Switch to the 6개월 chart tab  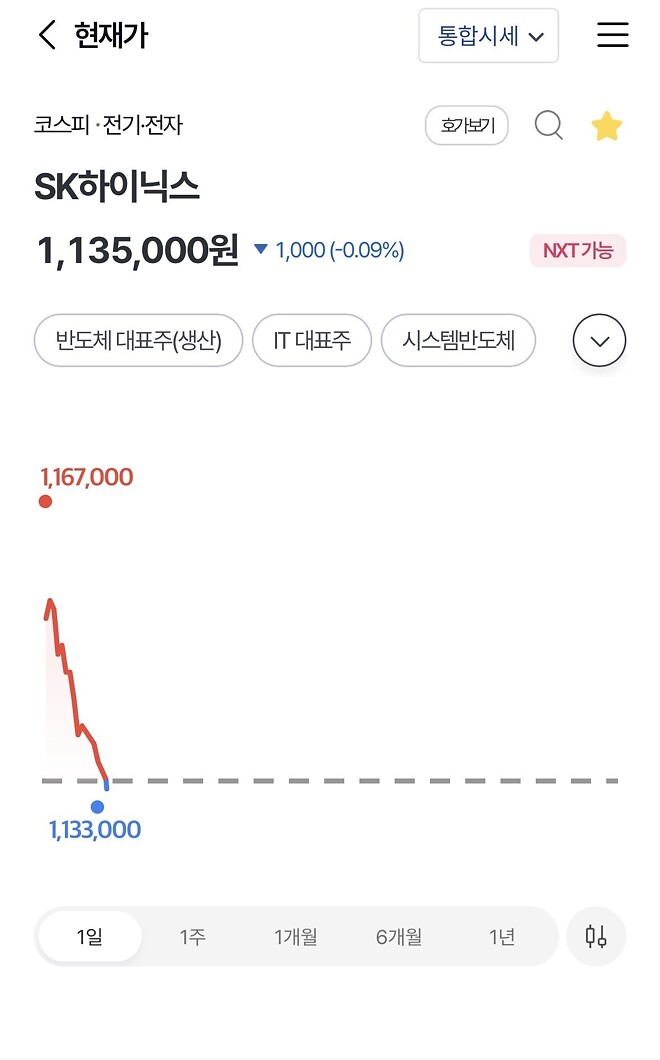point(398,936)
